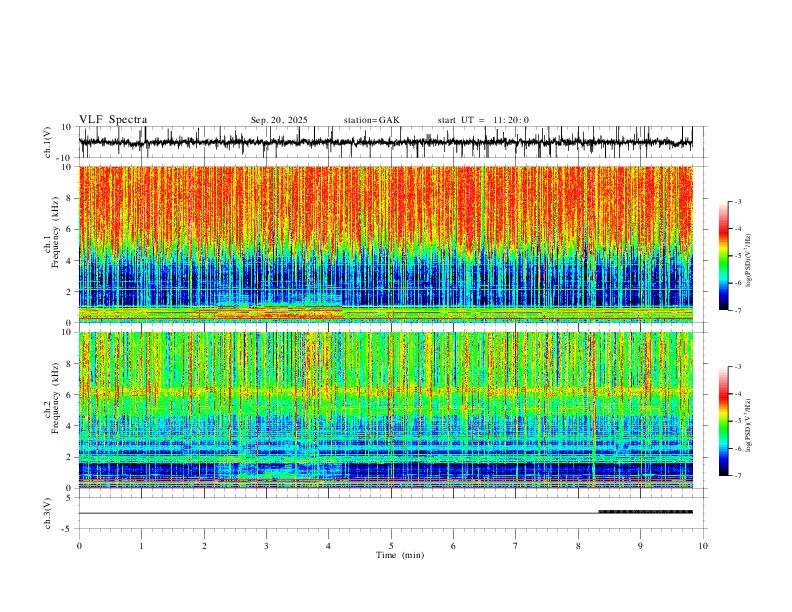Click the "station=GAK" label
This screenshot has width=792, height=612.
[x=371, y=120]
